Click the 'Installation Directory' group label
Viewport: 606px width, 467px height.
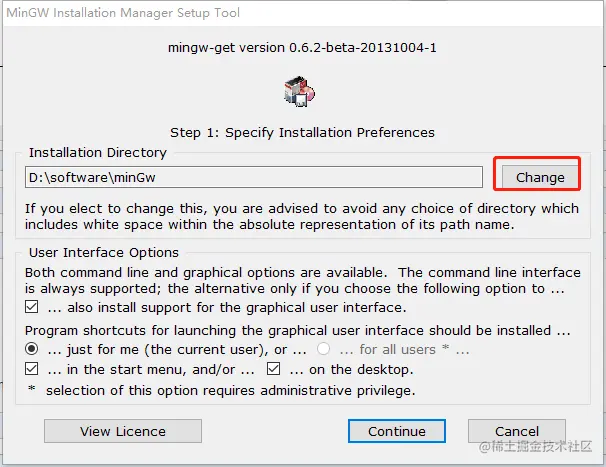[98, 153]
